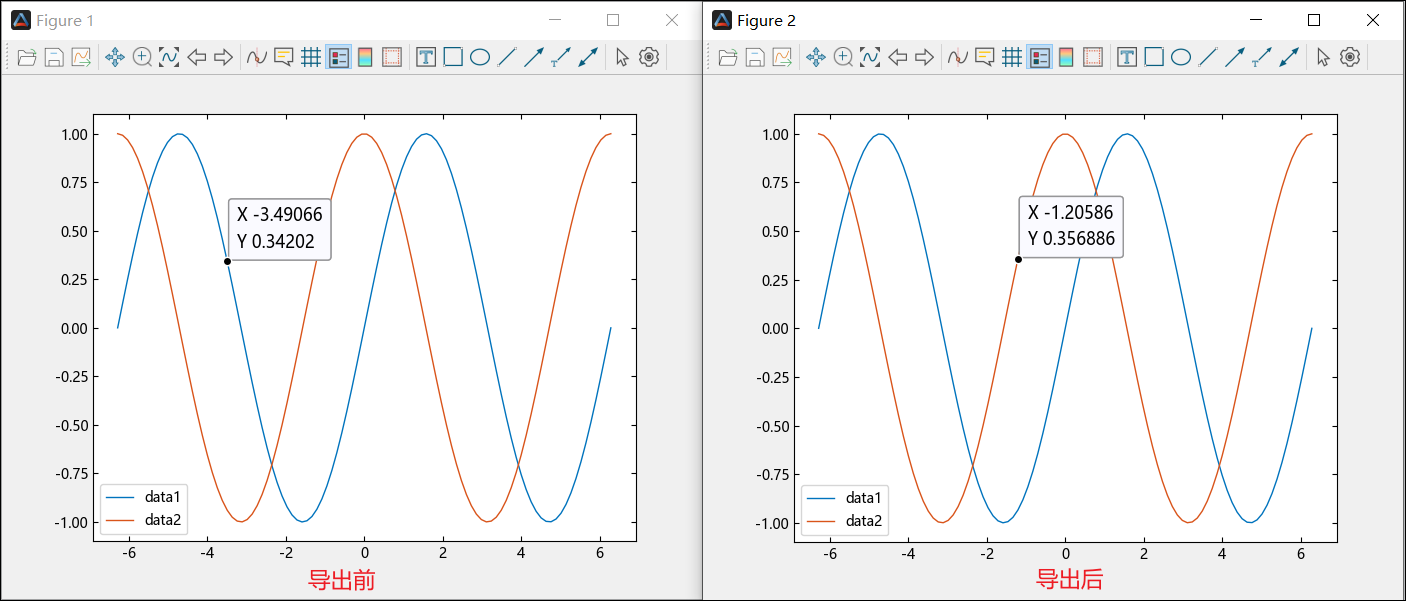Select double-headed arrow tool in Figure 2

click(1289, 57)
